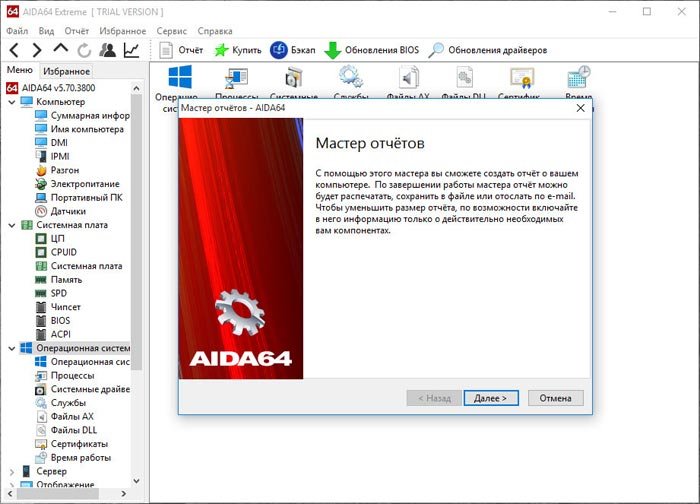Click Обновления драйверов magnifier icon
Image resolution: width=700 pixels, height=504 pixels.
click(436, 50)
